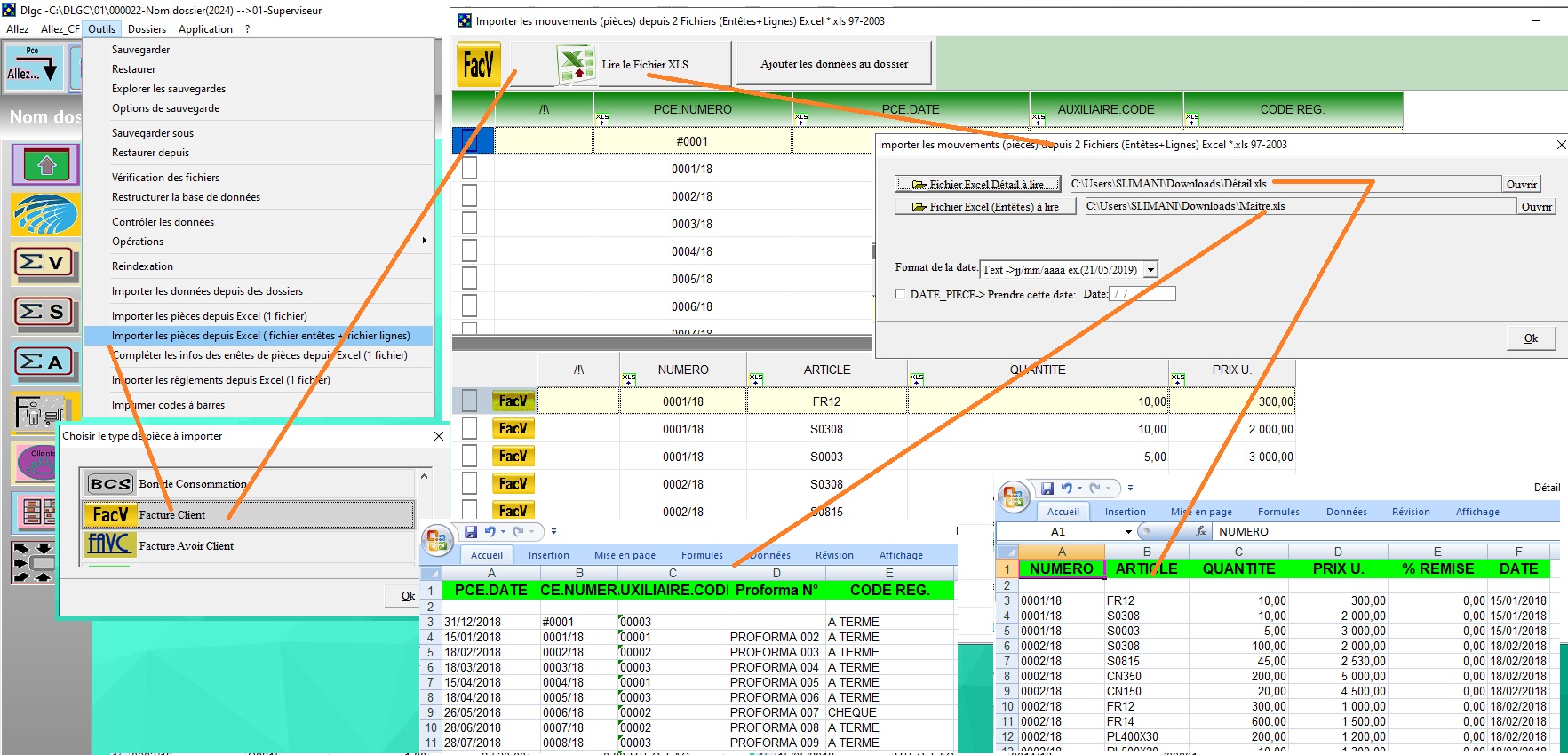Tick the checkbox of row 0002/18
The image size is (1568, 755).
469,196
